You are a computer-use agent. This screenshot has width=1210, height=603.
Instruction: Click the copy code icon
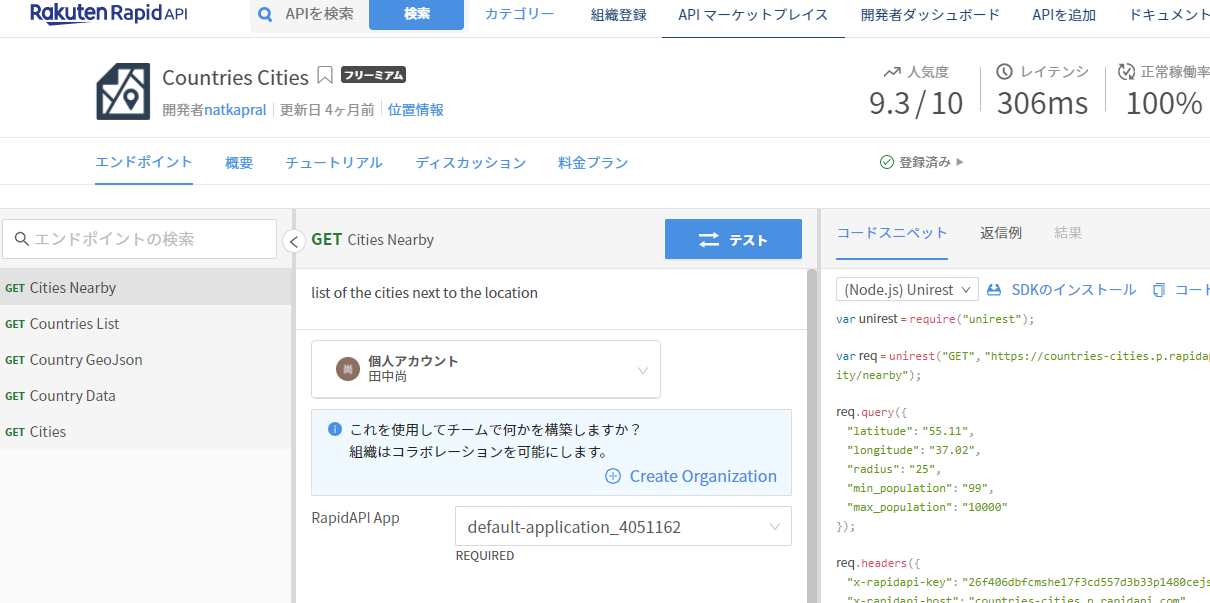tap(1159, 289)
